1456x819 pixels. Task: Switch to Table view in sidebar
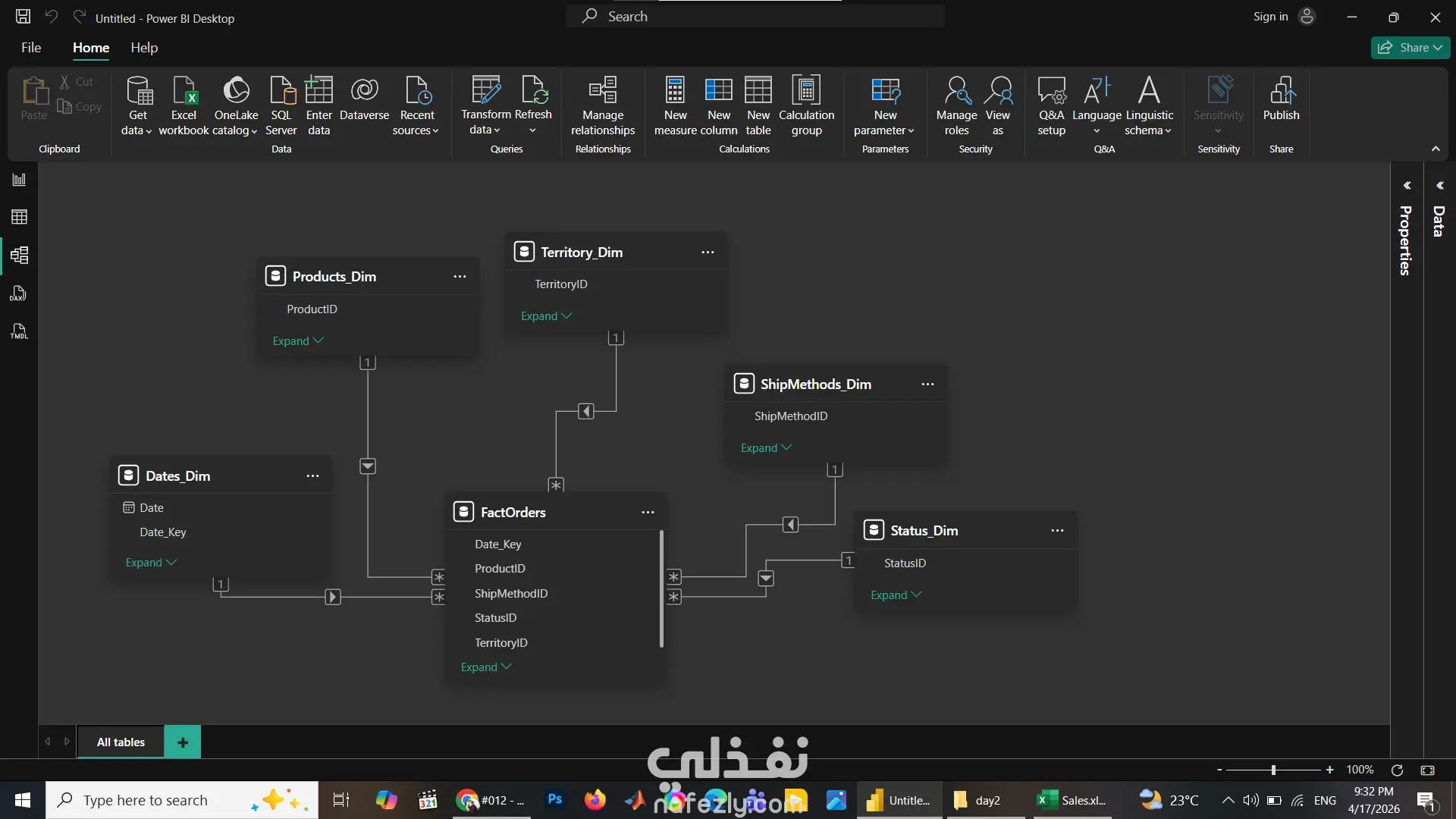(x=19, y=218)
